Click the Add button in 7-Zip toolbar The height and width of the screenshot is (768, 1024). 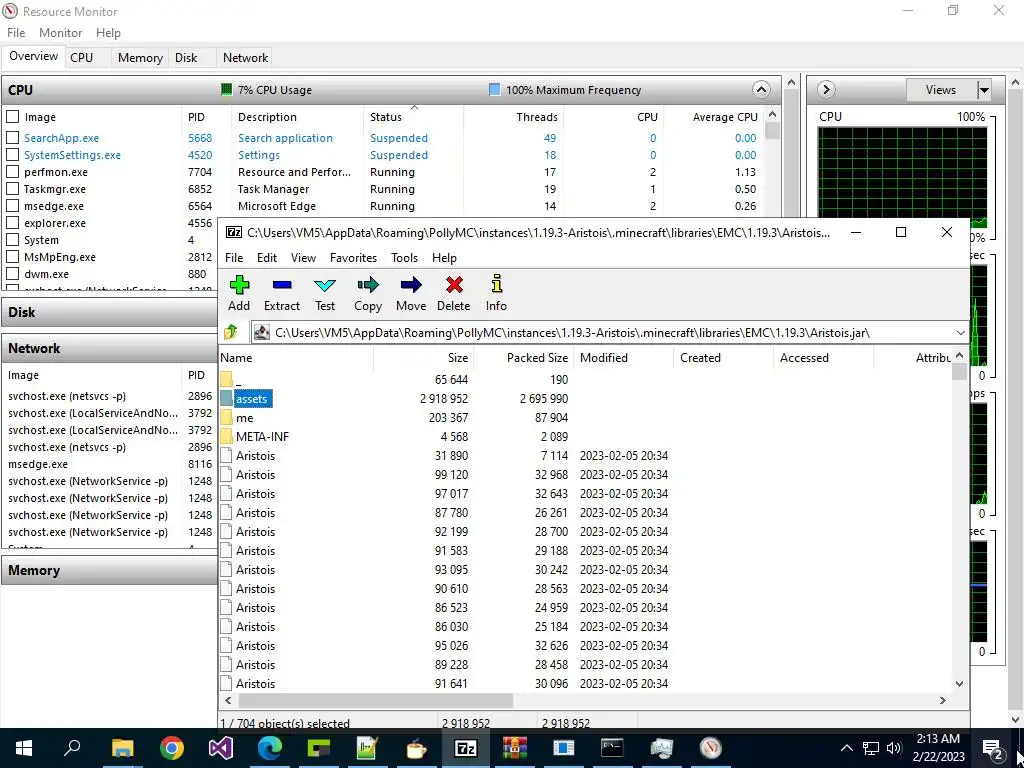pos(239,293)
